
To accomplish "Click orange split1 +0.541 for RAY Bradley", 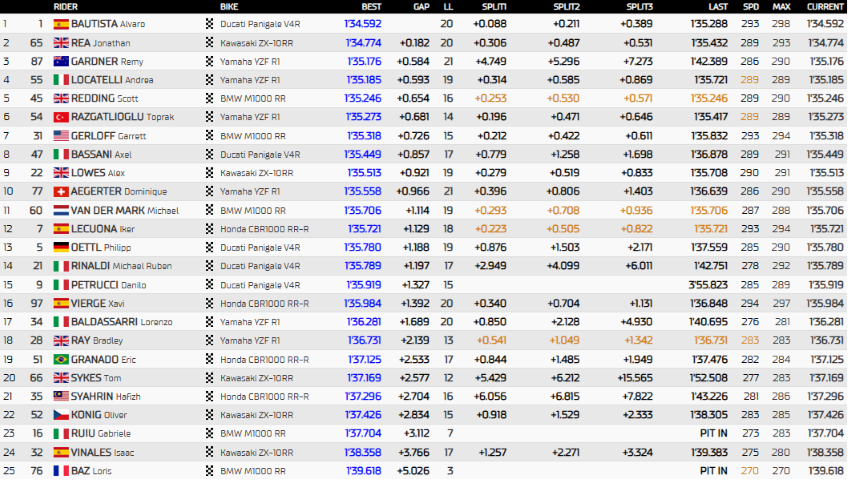I will pos(492,340).
